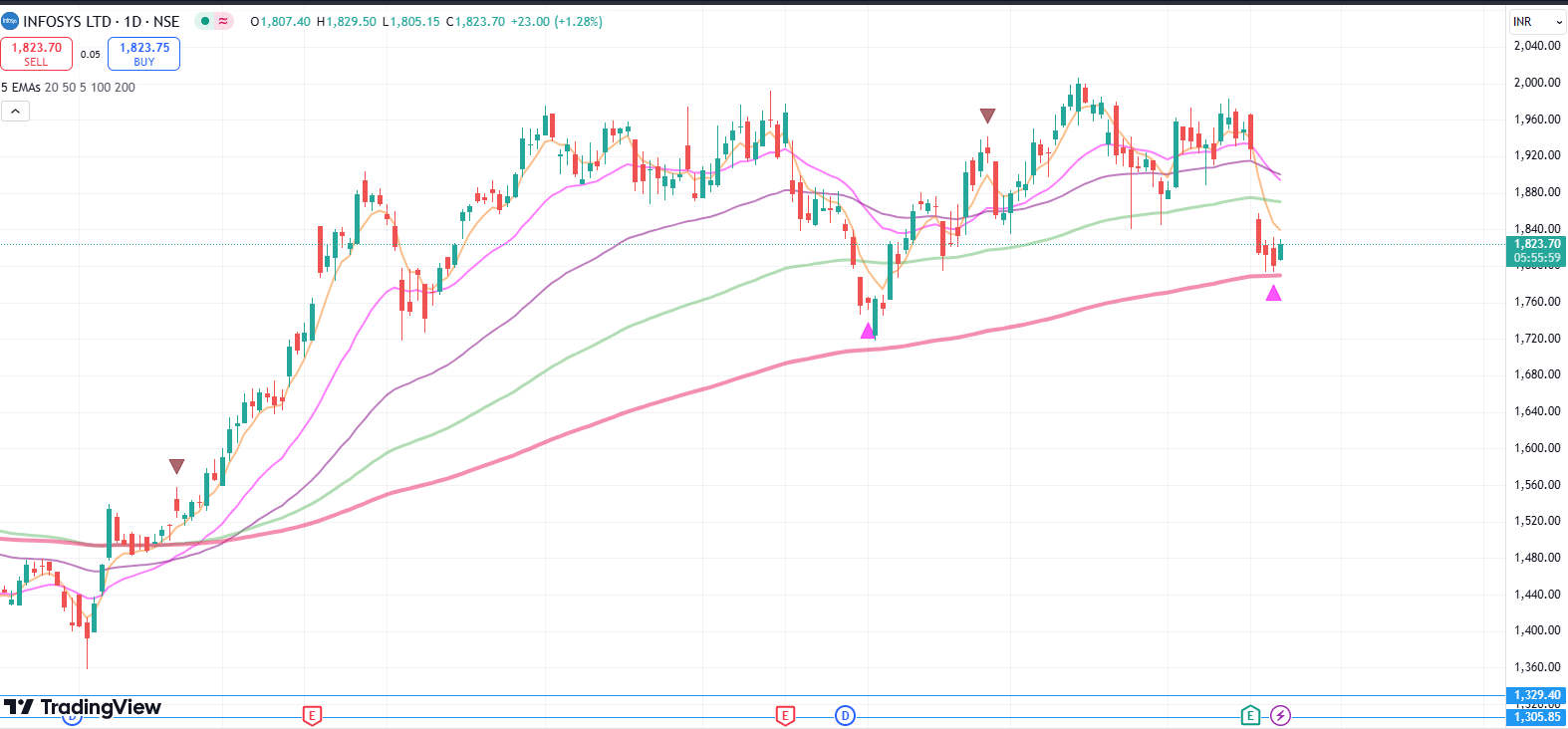Click the 1,600.00 price scale label

1537,448
